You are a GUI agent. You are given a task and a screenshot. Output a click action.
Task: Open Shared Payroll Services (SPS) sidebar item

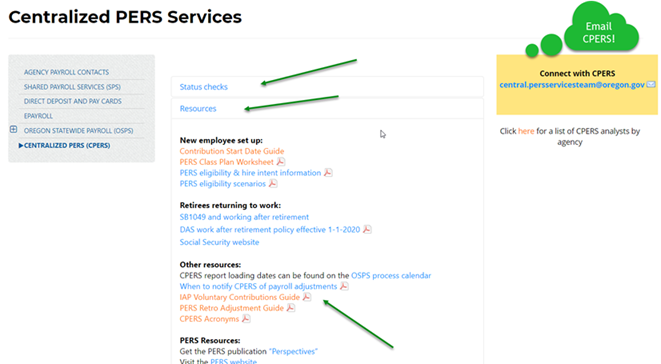[x=72, y=87]
